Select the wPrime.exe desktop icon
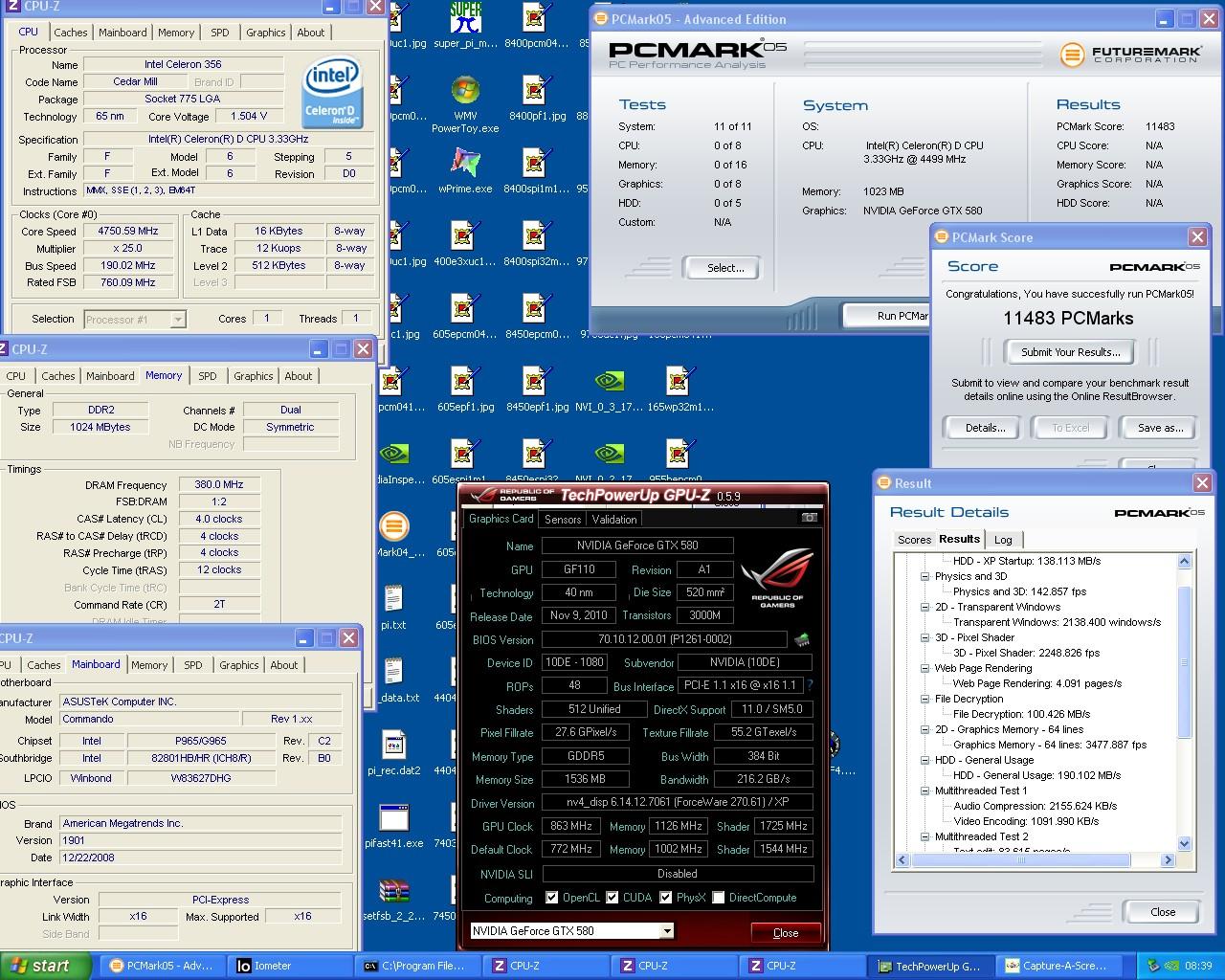This screenshot has width=1225, height=980. click(x=465, y=171)
